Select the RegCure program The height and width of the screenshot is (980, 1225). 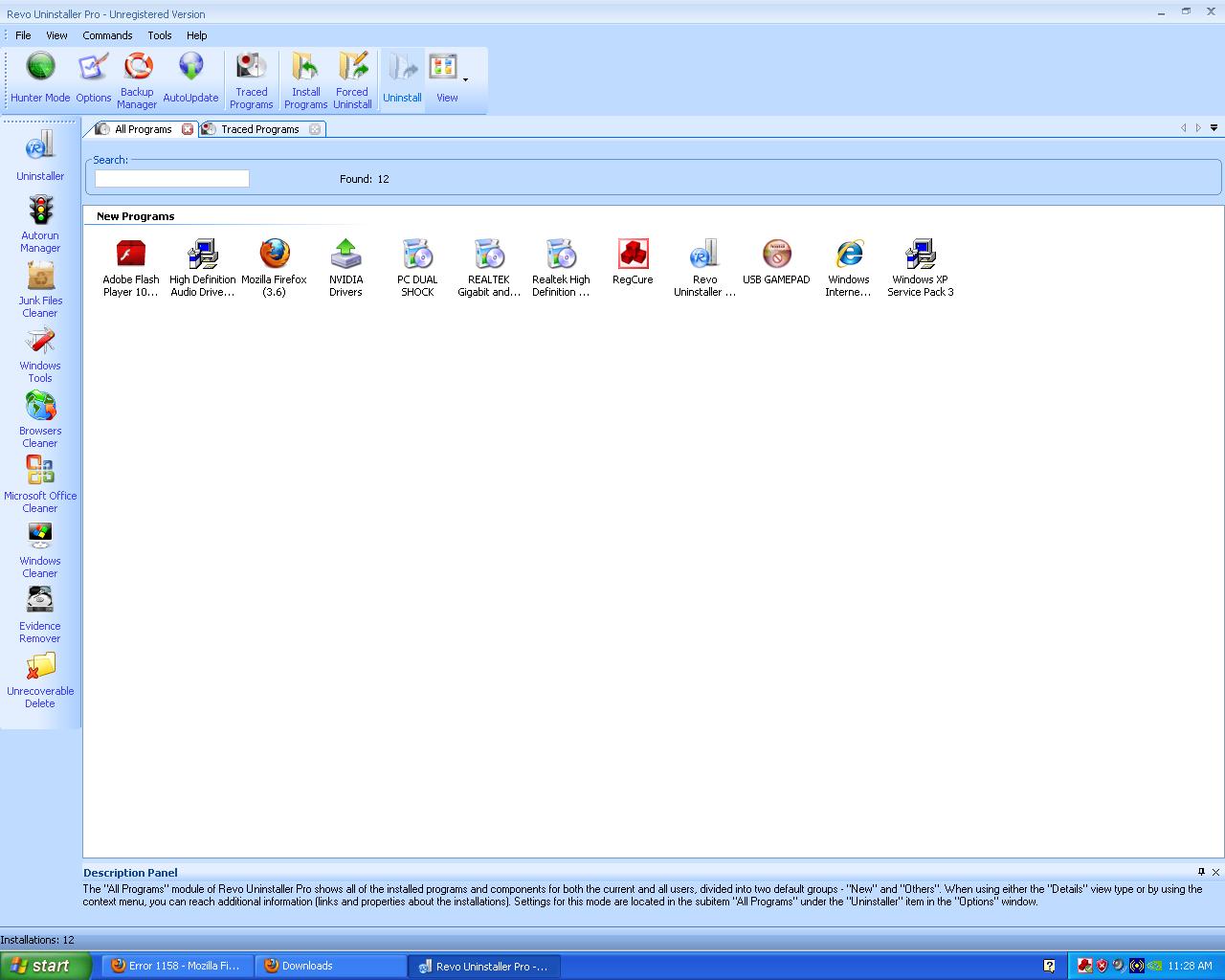click(633, 262)
